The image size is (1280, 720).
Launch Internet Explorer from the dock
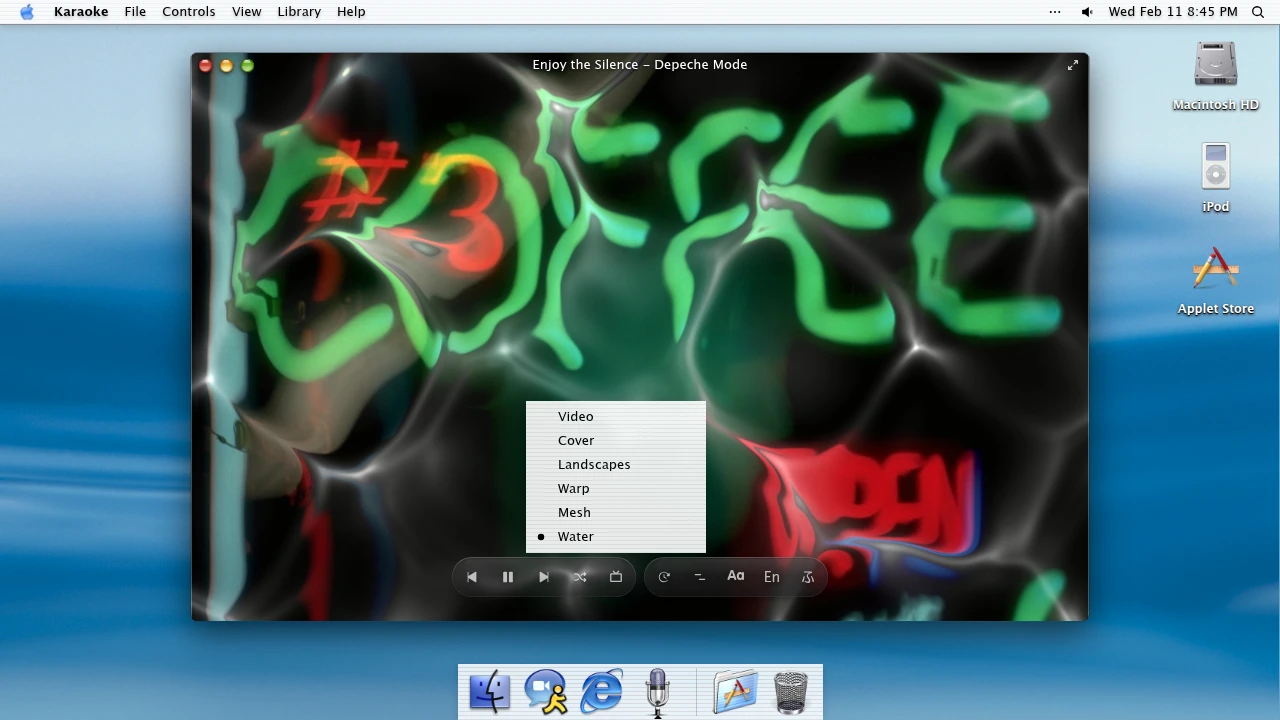coord(602,692)
